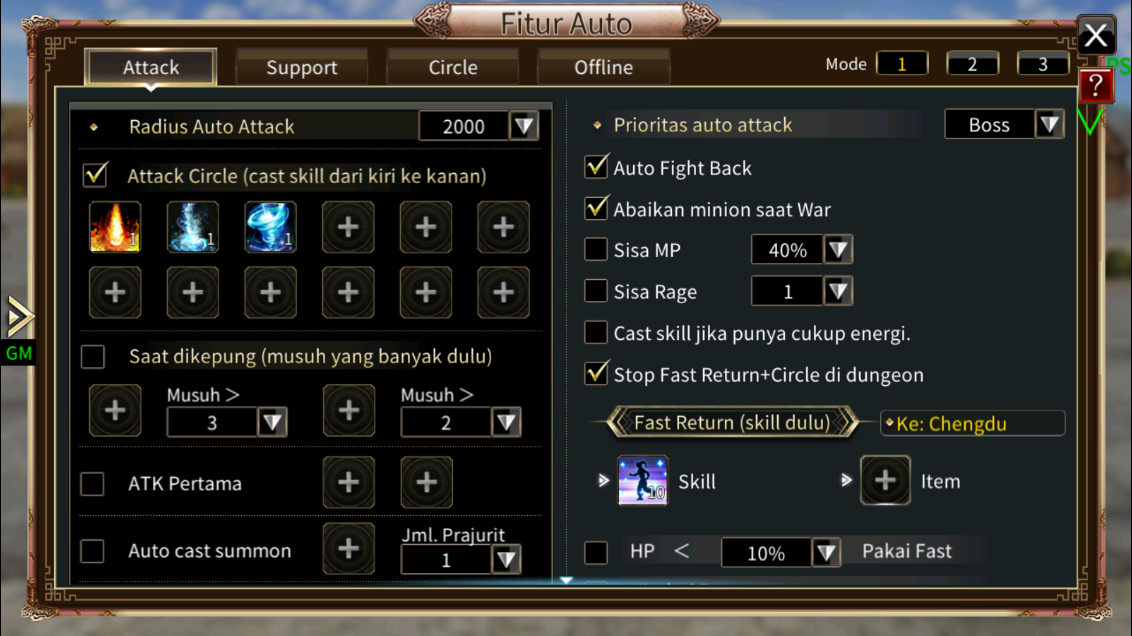The width and height of the screenshot is (1132, 636).
Task: Open the Fast Return skill icon
Action: pos(643,480)
